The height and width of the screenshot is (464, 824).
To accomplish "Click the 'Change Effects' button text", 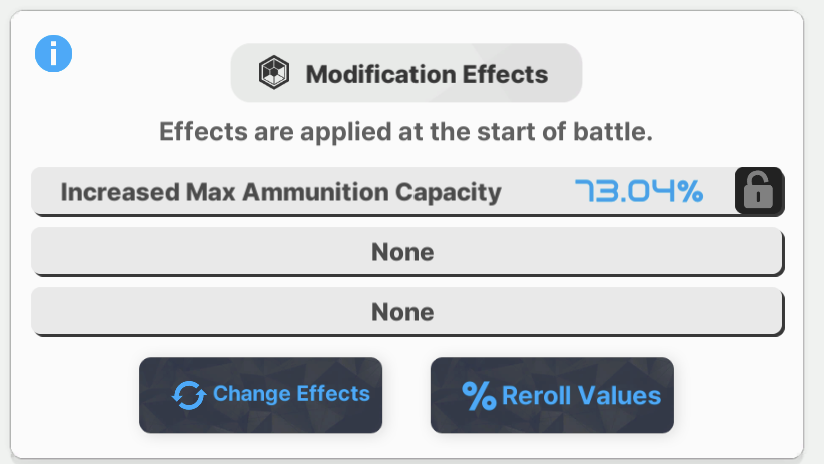I will pyautogui.click(x=291, y=394).
